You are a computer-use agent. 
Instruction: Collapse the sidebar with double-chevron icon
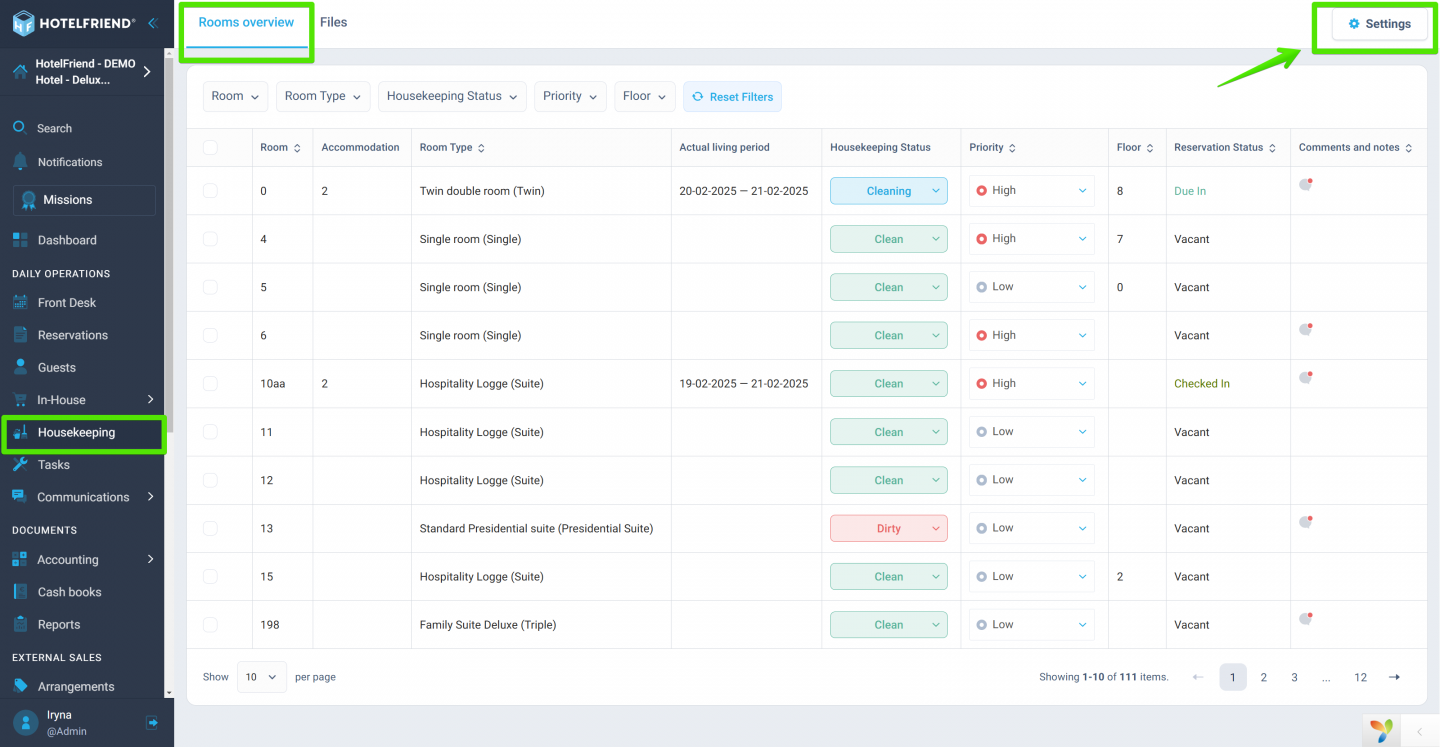152,22
